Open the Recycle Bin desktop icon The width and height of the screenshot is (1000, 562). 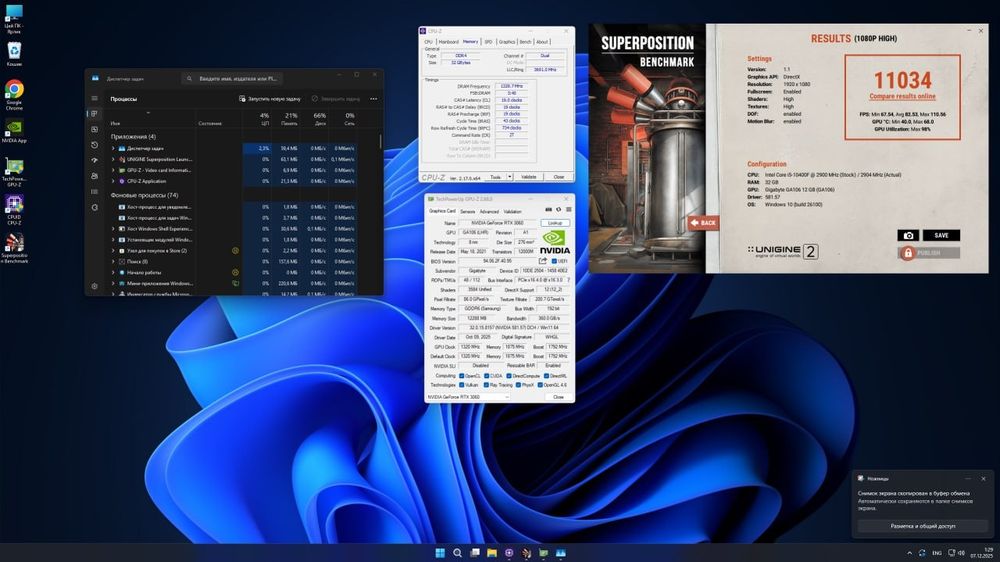tap(14, 54)
